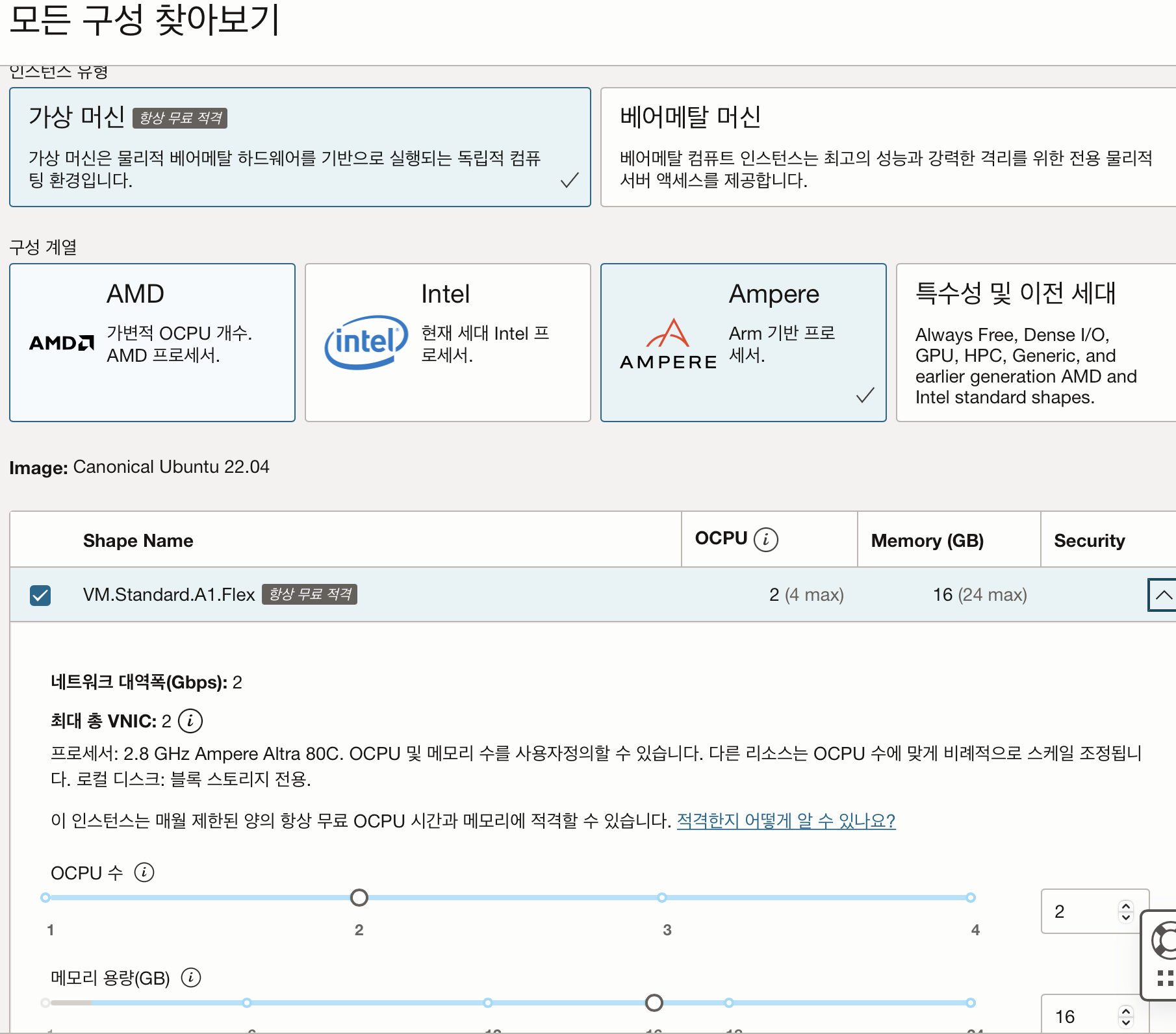
Task: Set OCPU slider to tick 4
Action: (970, 898)
